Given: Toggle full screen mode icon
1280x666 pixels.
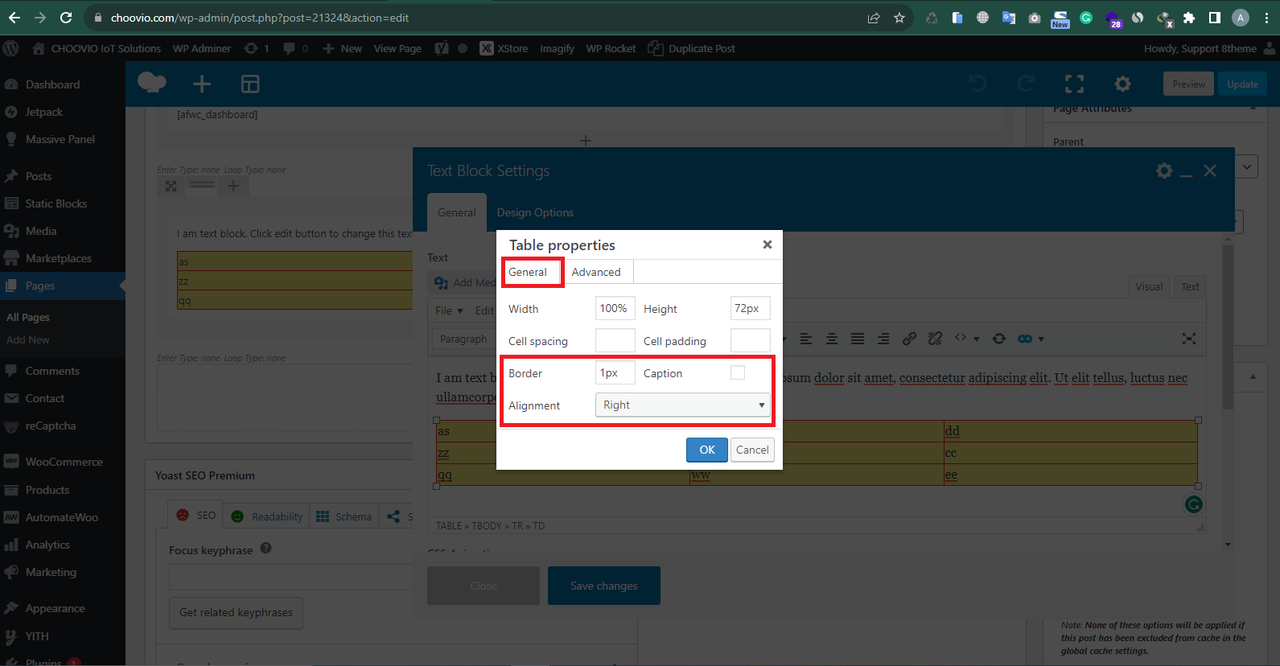Looking at the screenshot, I should click(x=1074, y=84).
